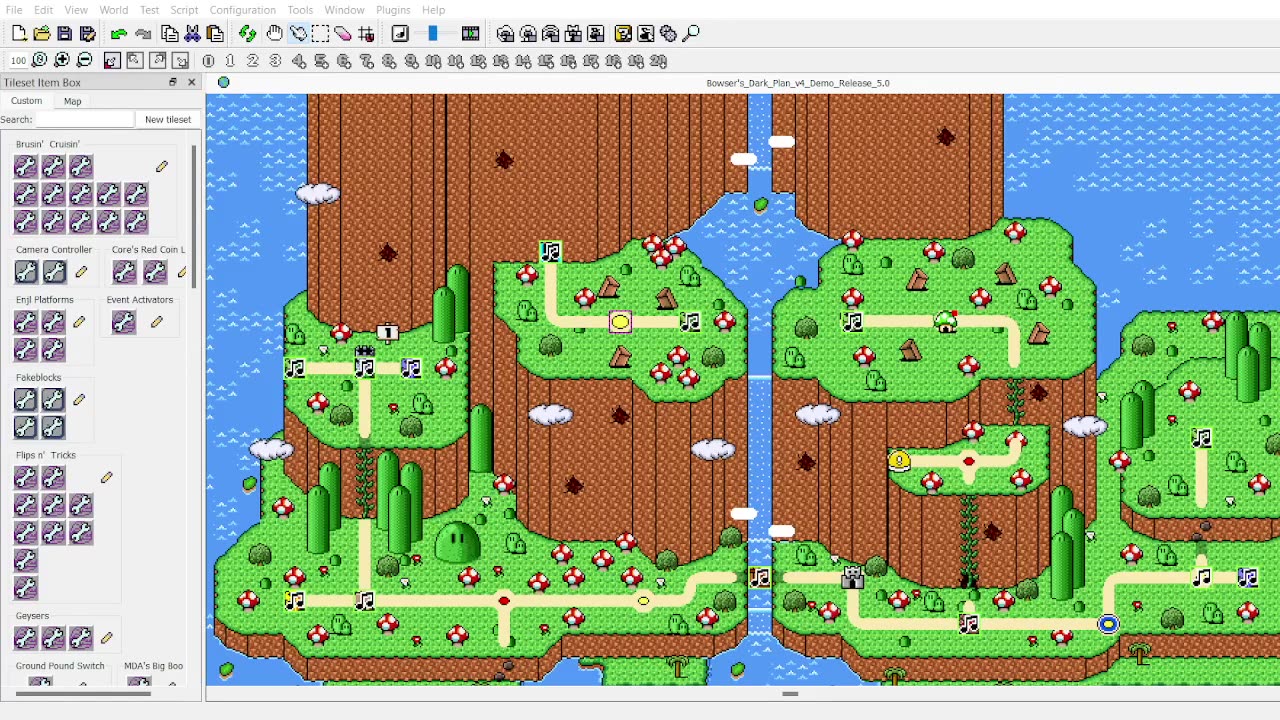Click the Save As icon

(x=87, y=34)
